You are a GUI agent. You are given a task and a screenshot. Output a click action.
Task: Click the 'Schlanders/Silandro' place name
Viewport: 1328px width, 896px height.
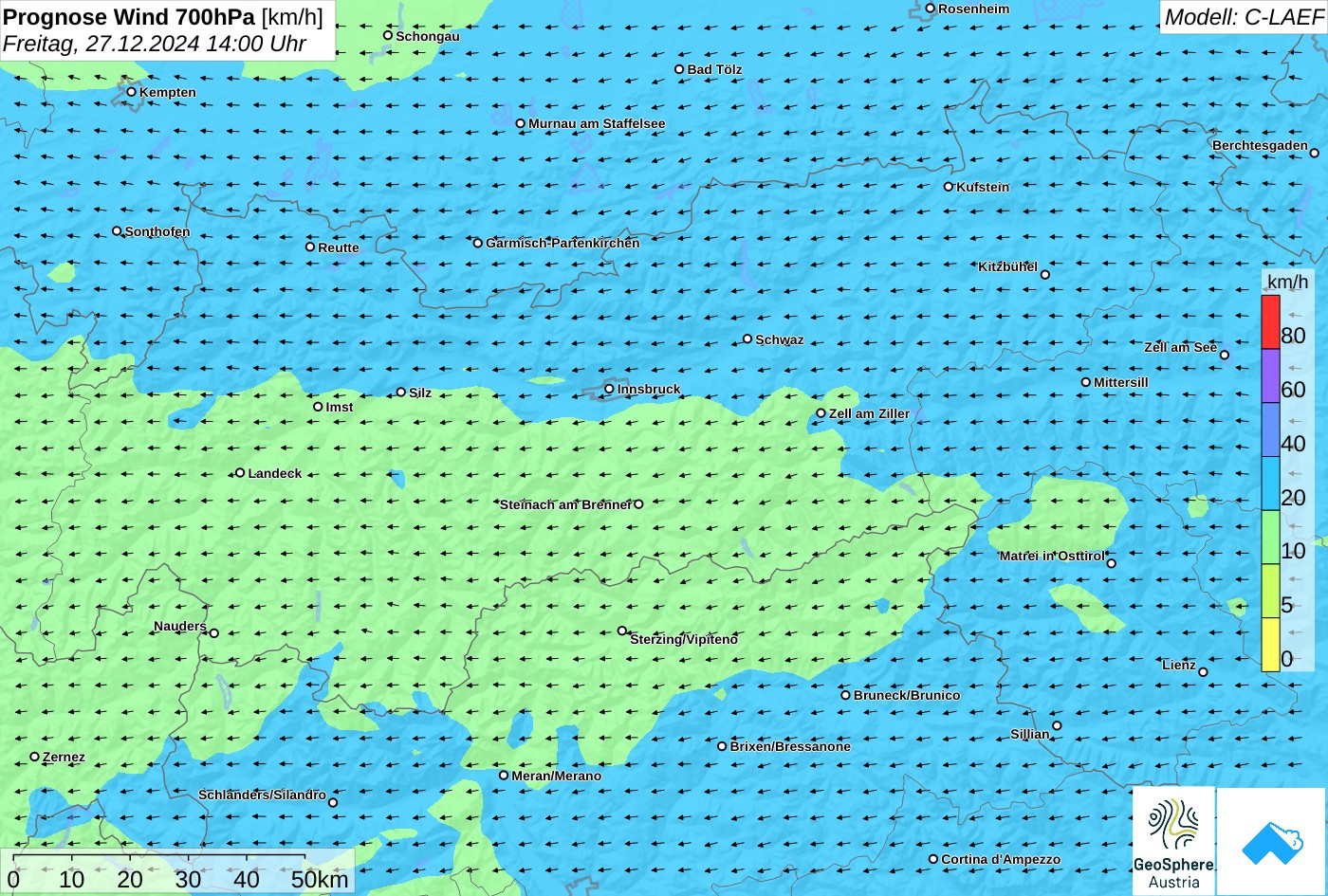262,795
